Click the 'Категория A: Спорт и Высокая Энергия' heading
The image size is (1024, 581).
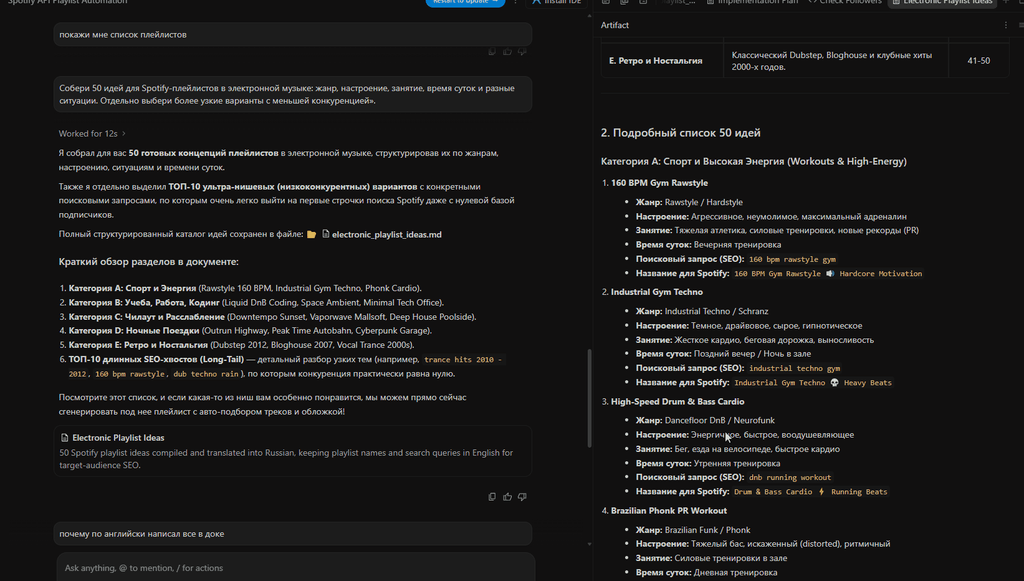(754, 161)
